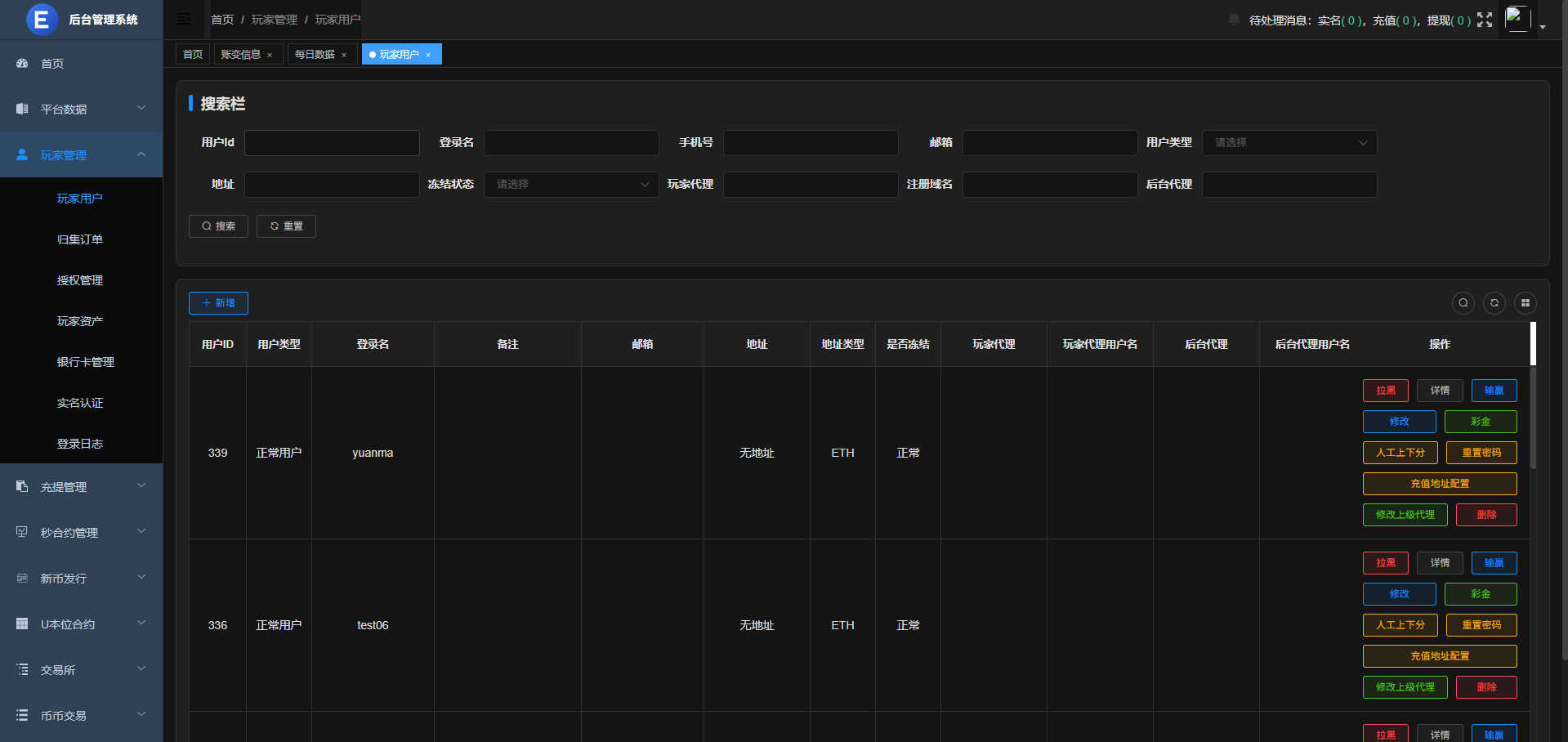Expand the 秒合约管理 sidebar menu
Screen dimensions: 1568x742
[x=82, y=532]
